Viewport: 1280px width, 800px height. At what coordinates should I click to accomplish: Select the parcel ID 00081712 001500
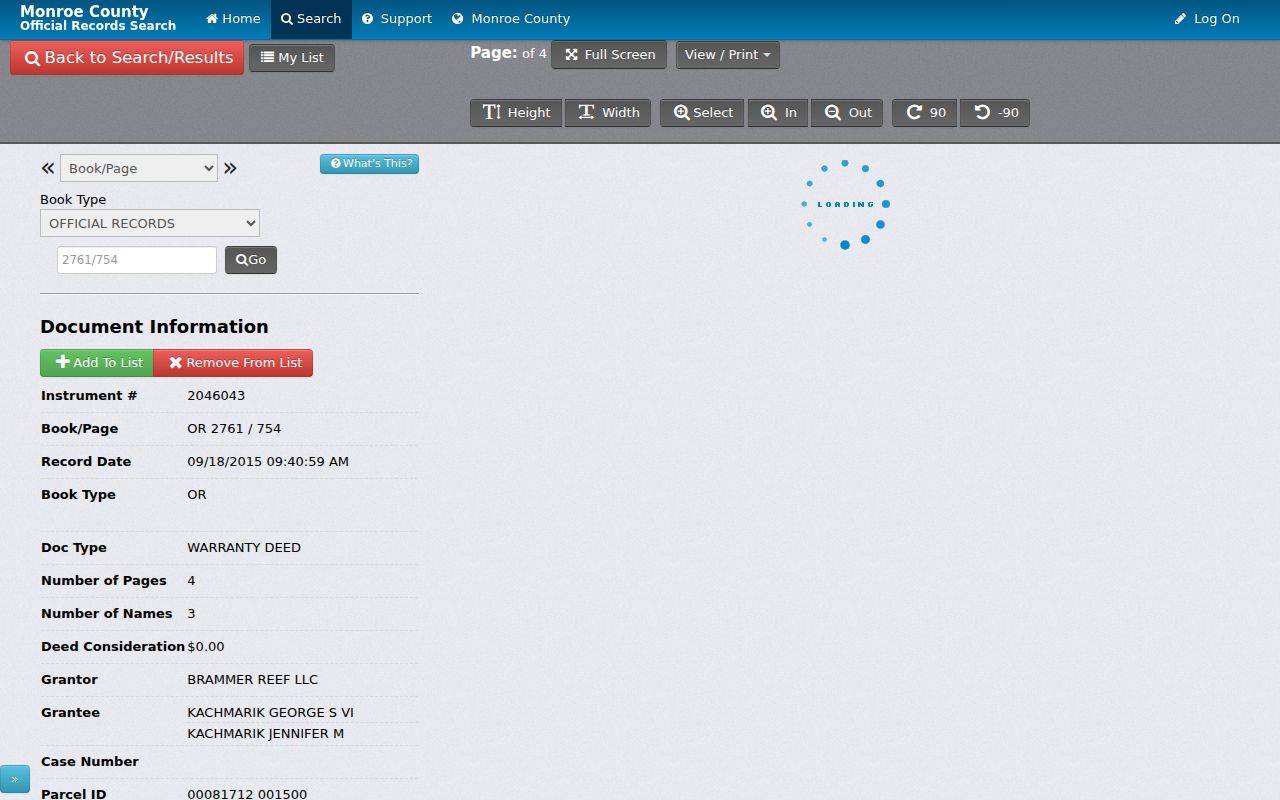point(247,794)
